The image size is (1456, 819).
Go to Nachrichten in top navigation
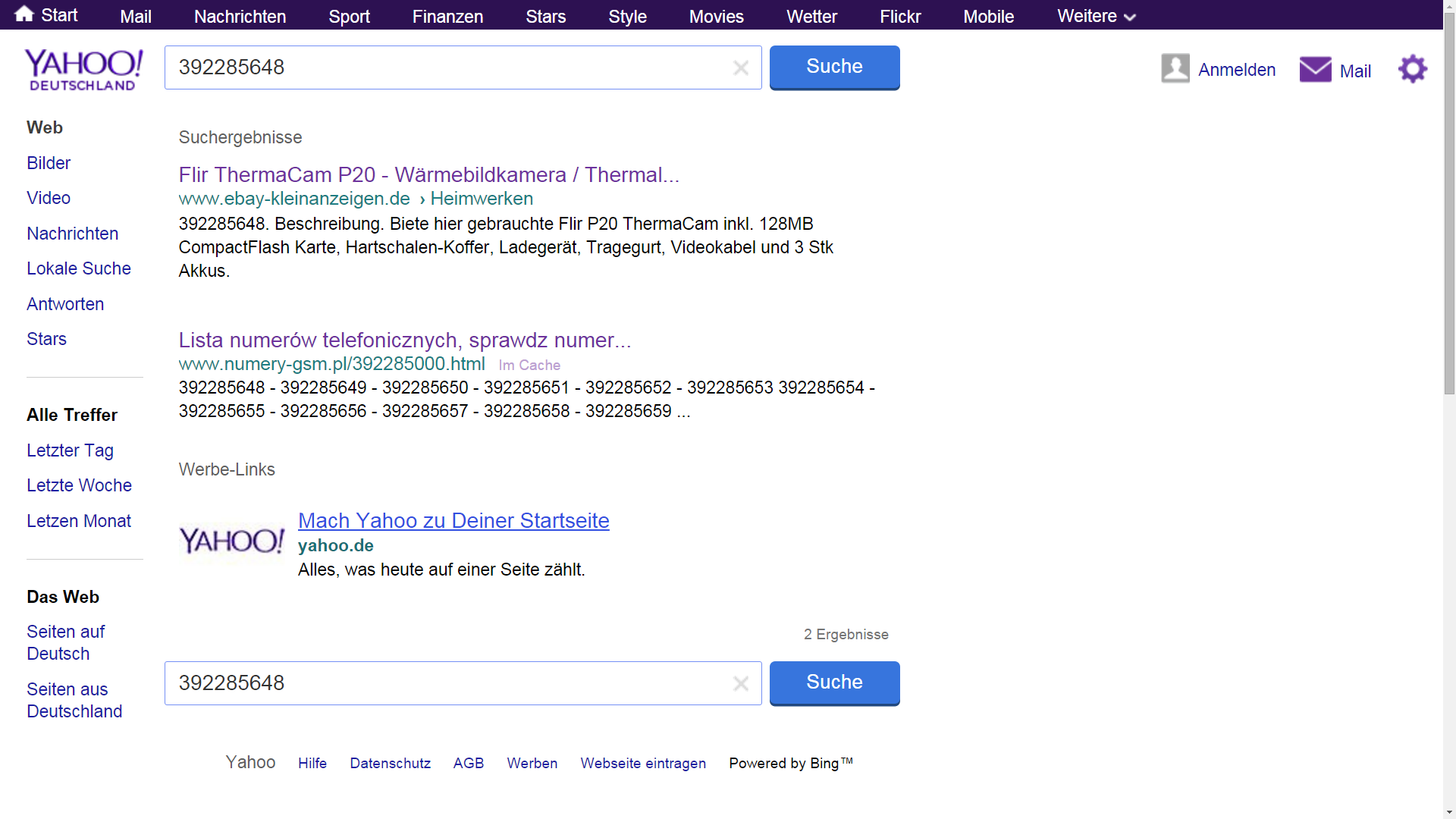[240, 17]
